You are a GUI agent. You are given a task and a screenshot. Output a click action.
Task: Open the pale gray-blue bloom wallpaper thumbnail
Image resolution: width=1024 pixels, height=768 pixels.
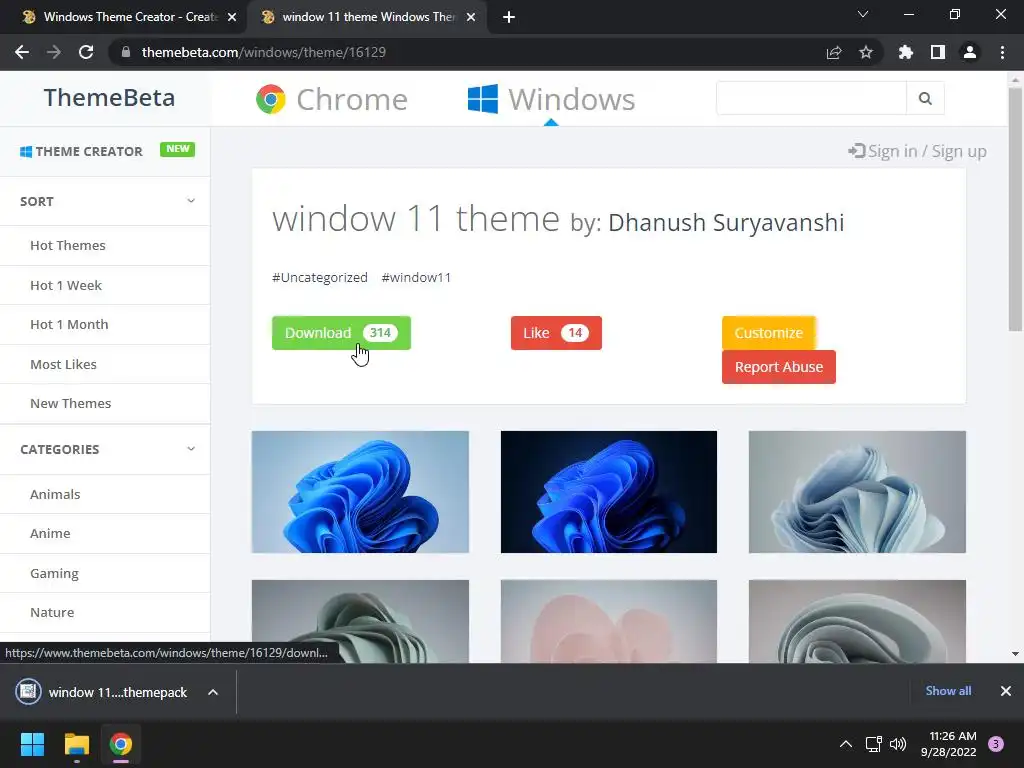click(x=857, y=492)
